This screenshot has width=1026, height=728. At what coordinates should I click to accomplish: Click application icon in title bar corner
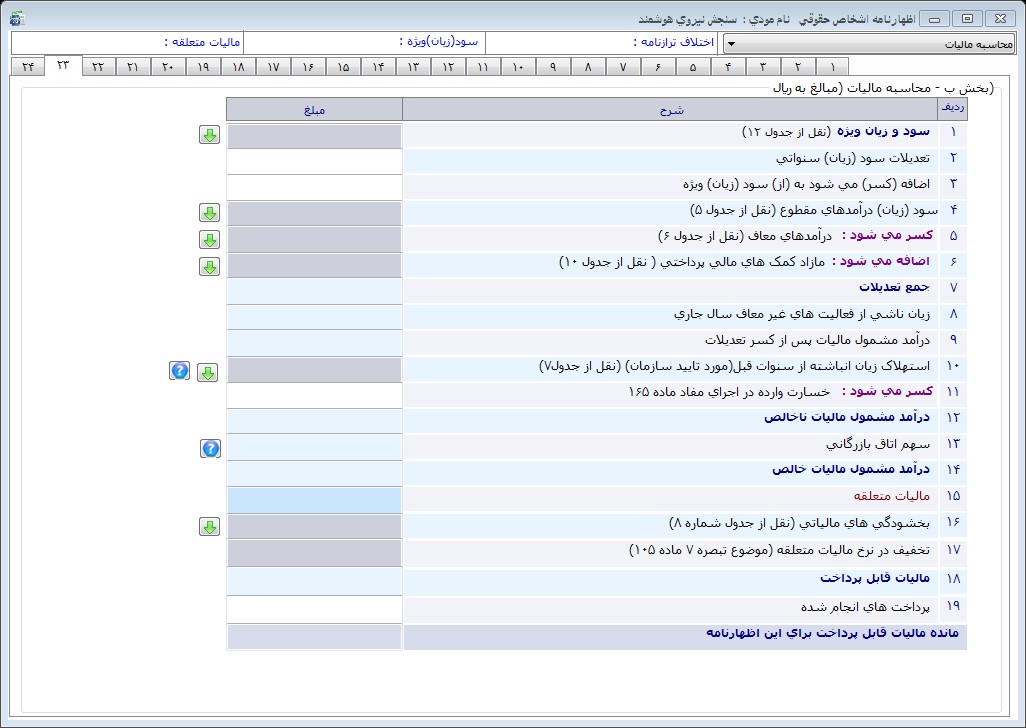click(x=17, y=19)
